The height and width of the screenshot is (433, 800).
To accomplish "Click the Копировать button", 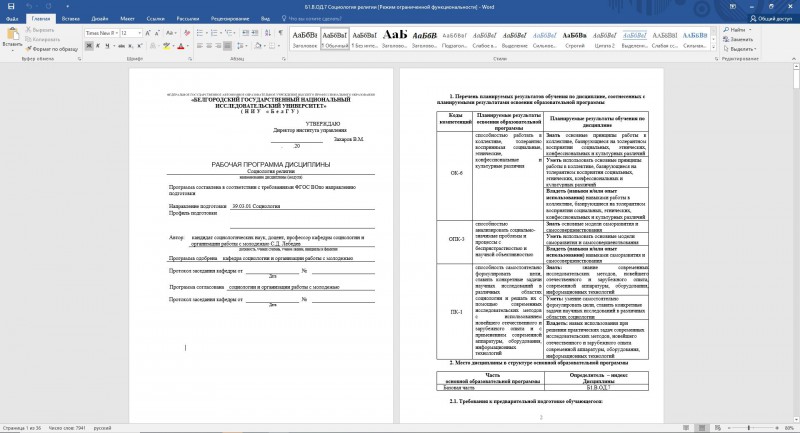I will pos(43,39).
